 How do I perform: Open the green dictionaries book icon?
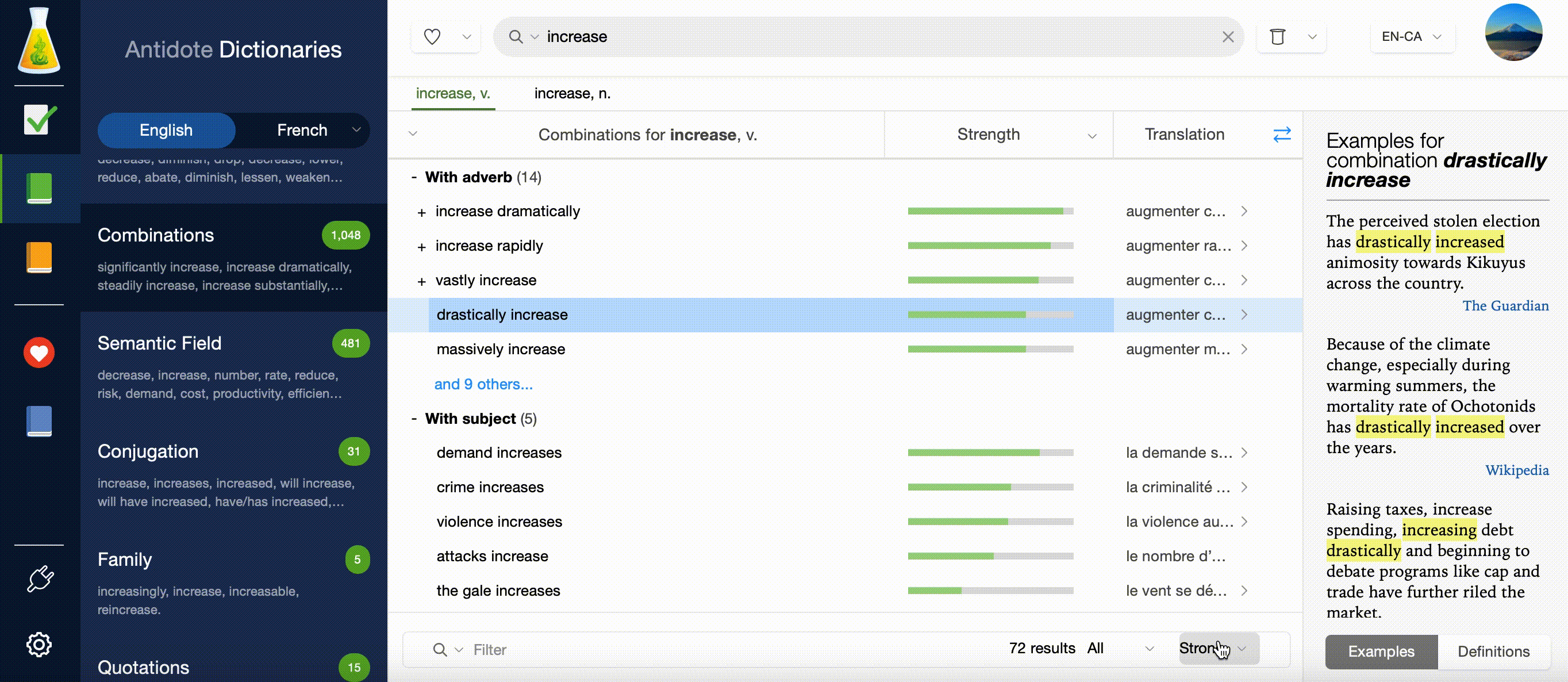(x=40, y=188)
